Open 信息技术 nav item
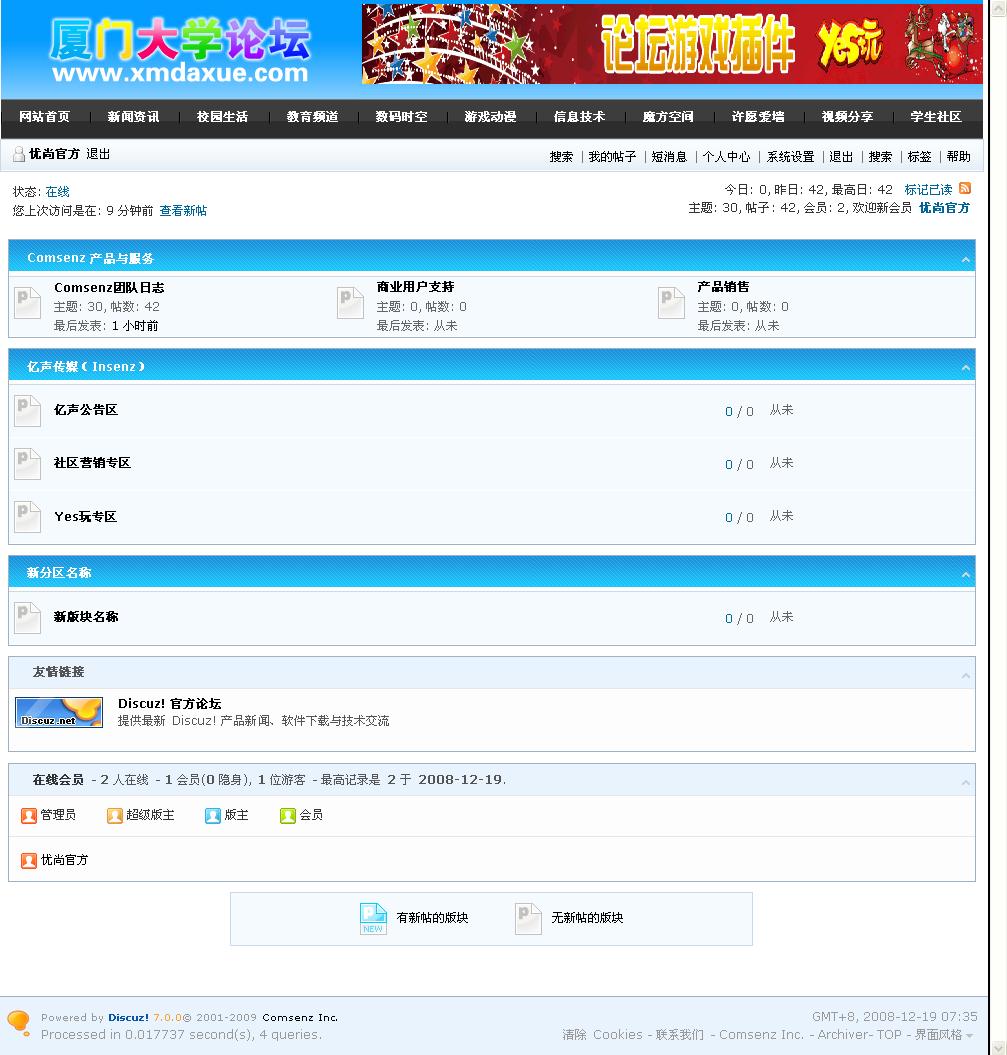1007x1055 pixels. (579, 117)
